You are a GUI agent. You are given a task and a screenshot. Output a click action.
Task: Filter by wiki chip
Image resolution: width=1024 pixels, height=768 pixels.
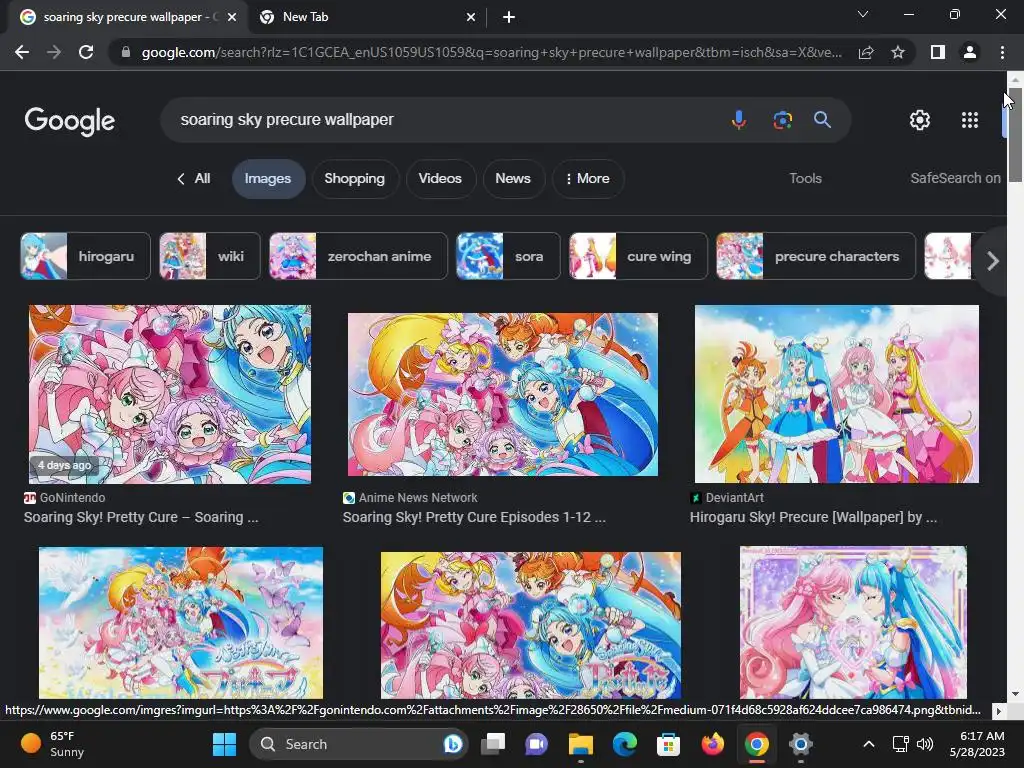(210, 256)
